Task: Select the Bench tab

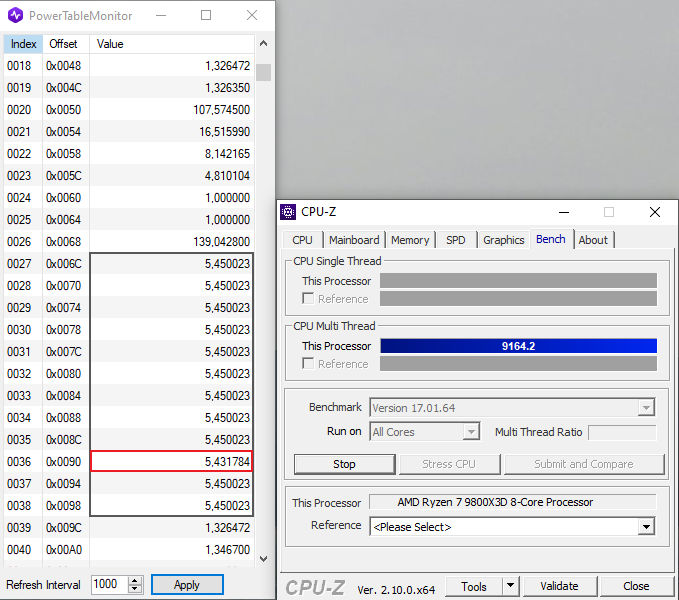Action: [x=551, y=239]
